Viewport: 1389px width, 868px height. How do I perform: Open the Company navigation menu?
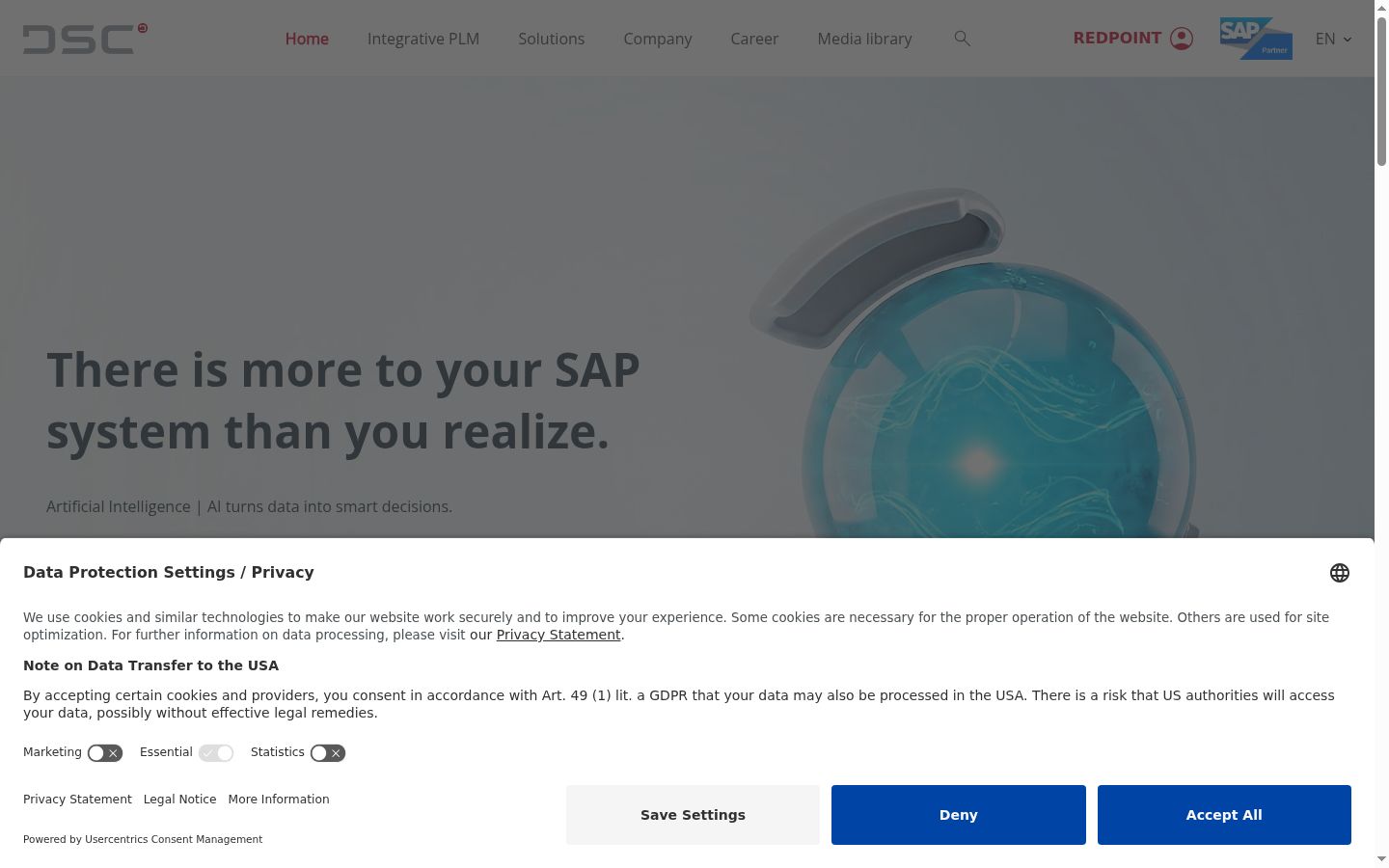[658, 39]
